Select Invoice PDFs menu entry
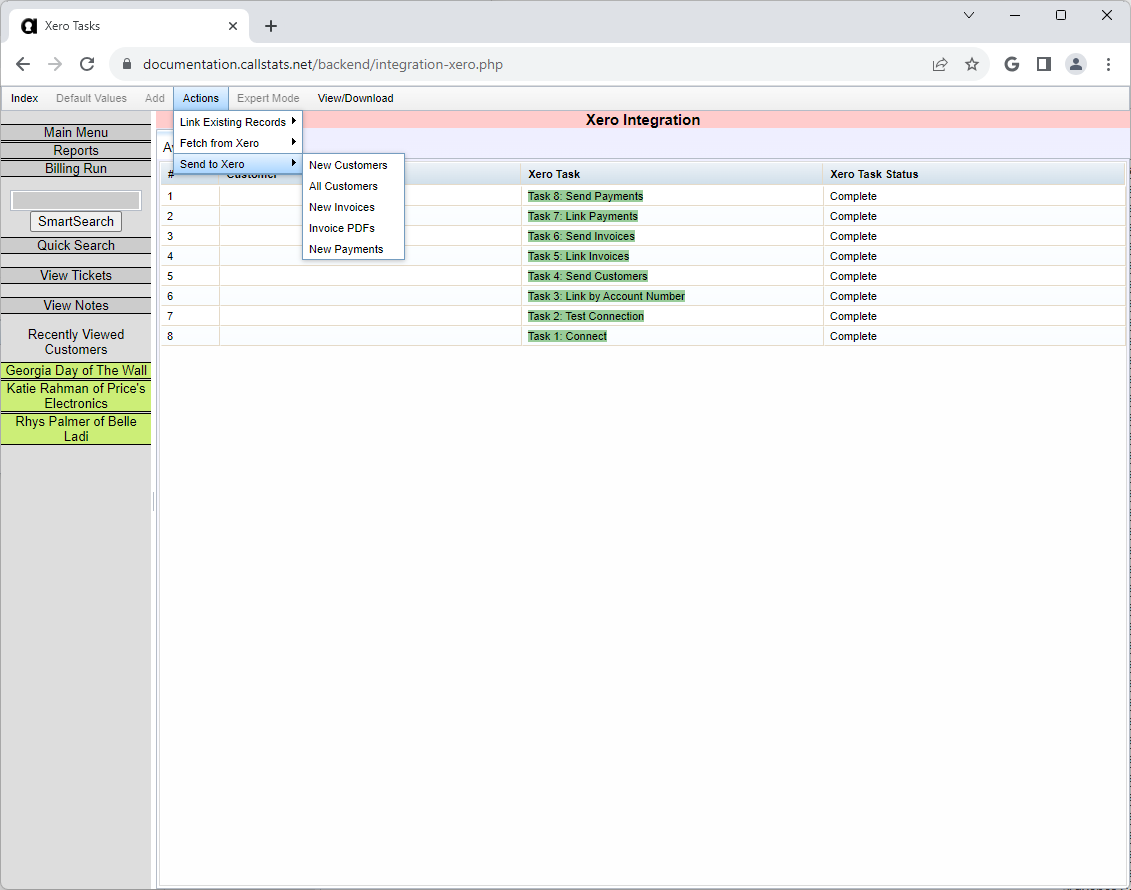 [342, 228]
